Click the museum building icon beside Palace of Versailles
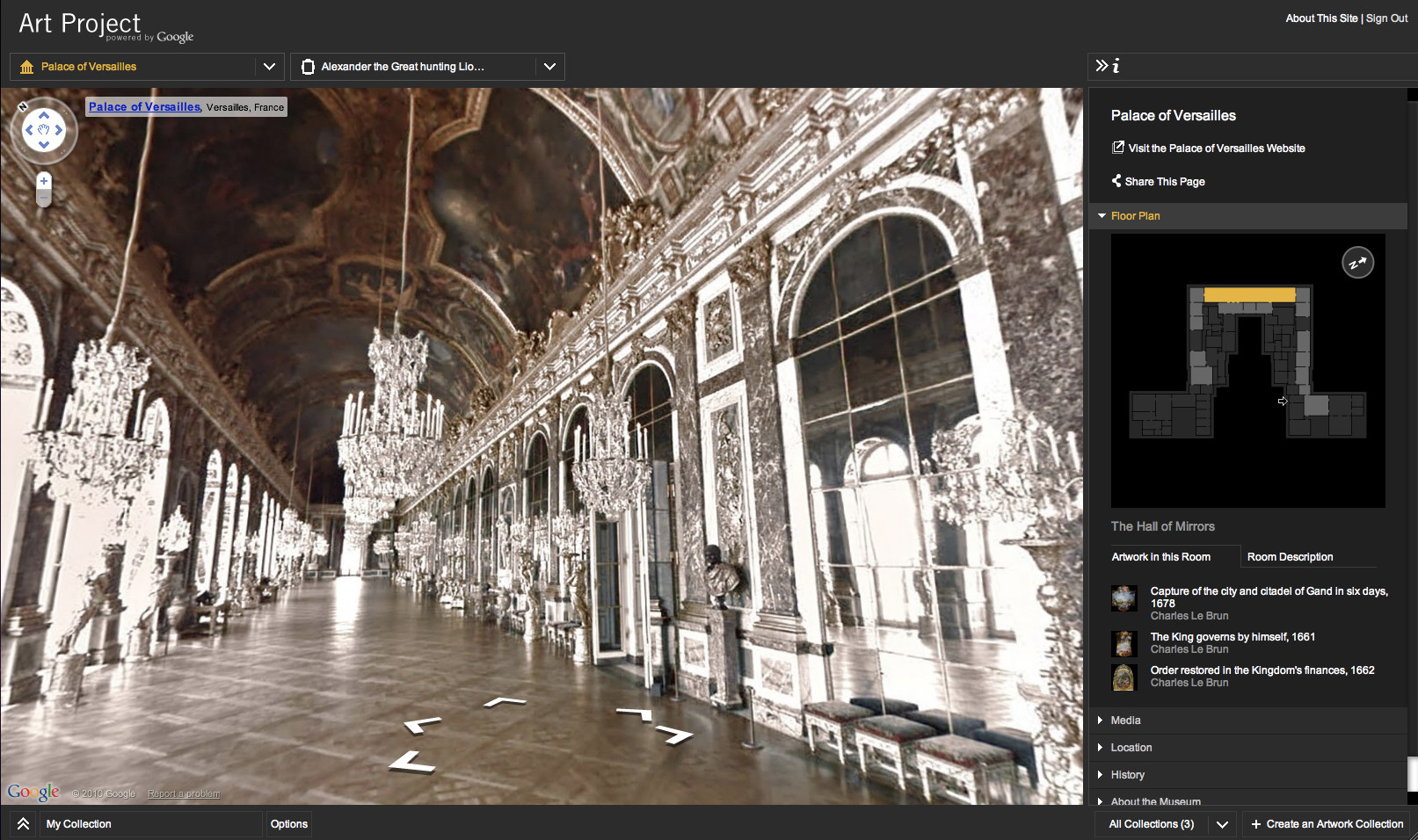 click(26, 67)
